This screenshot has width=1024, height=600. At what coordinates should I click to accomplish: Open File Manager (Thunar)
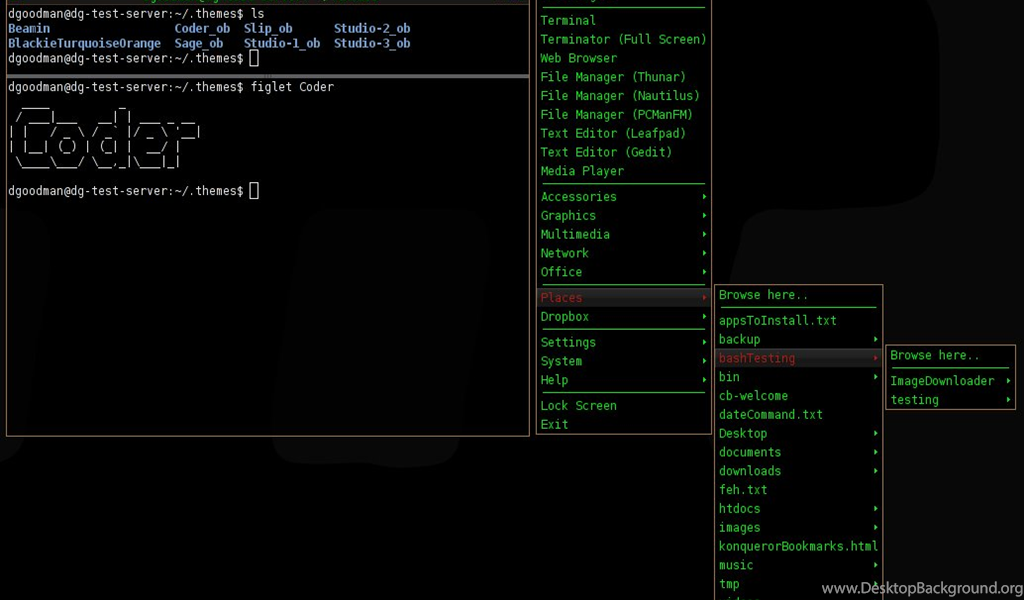click(x=623, y=78)
